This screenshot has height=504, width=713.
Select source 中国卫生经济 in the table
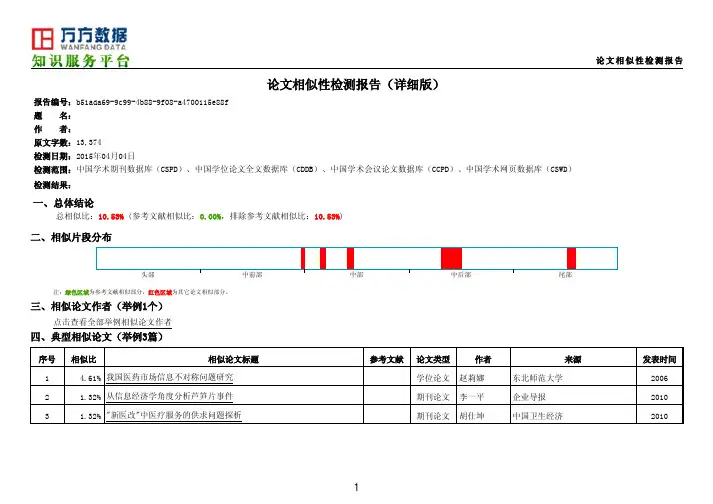tap(538, 415)
